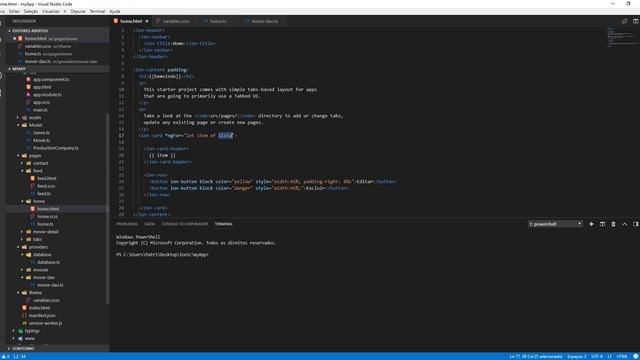Open main.ts in the explorer
640x360 pixels.
click(40, 110)
